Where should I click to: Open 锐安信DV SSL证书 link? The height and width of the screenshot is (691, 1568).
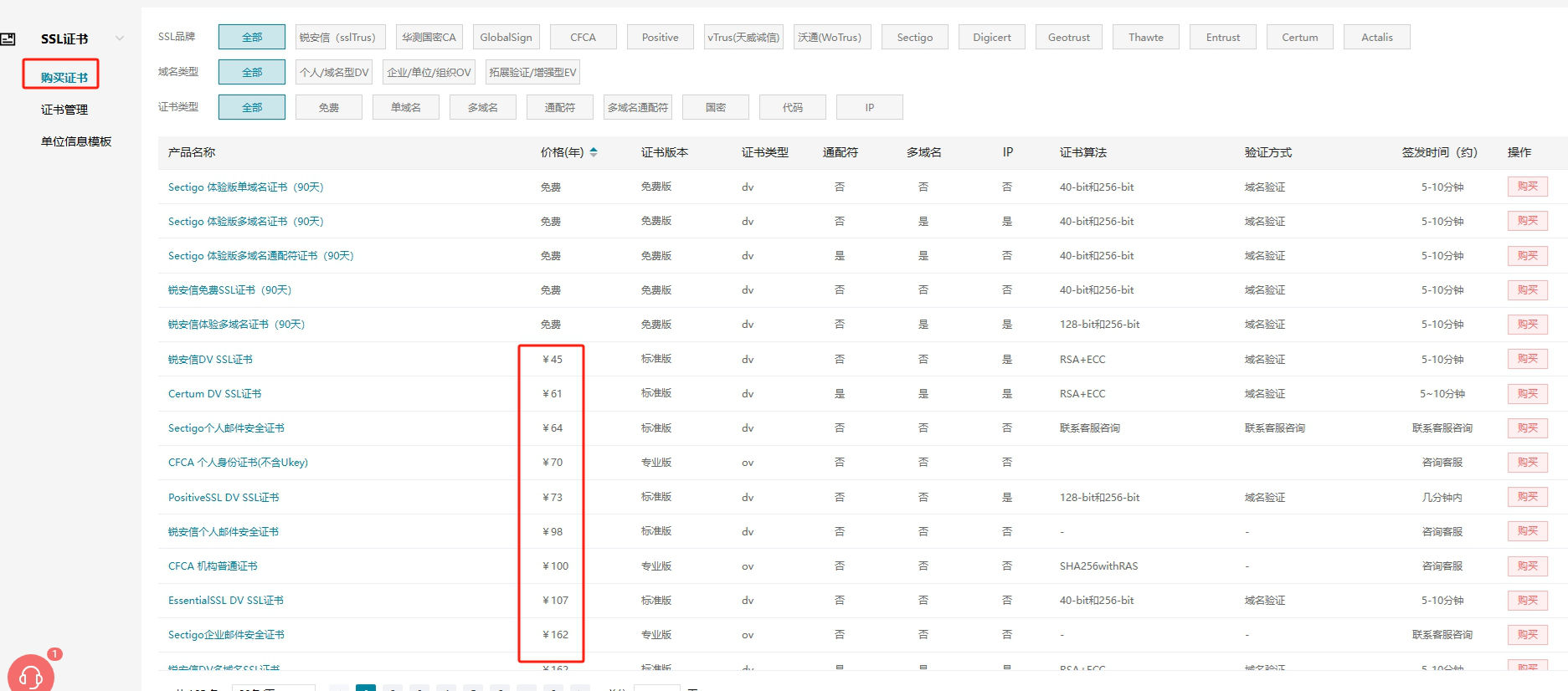[210, 360]
